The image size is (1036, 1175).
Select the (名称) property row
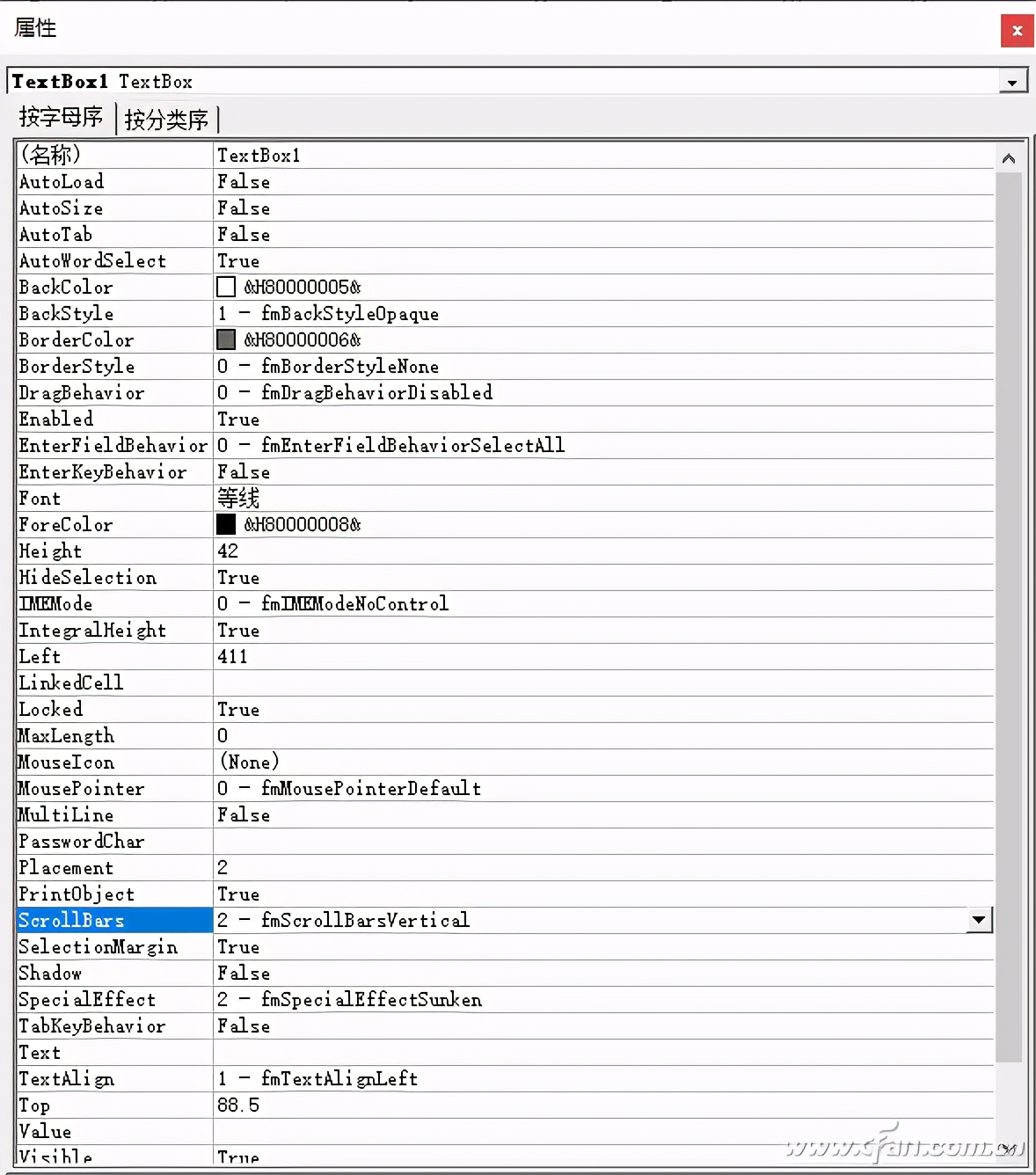point(506,155)
